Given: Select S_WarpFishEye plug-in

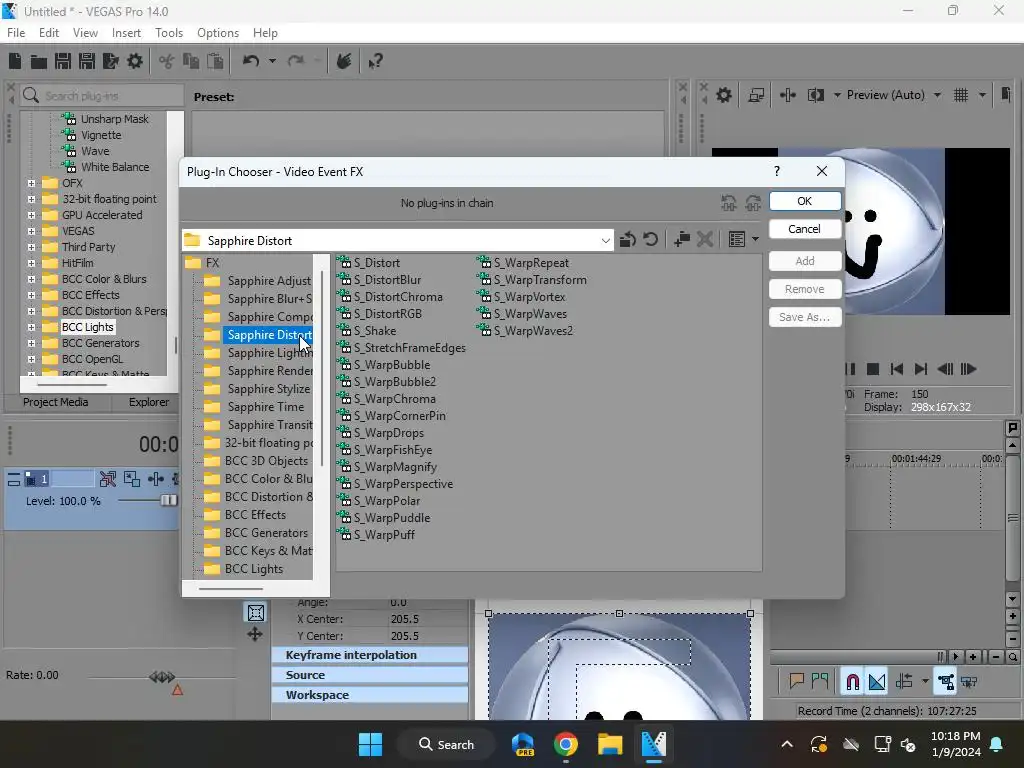Looking at the screenshot, I should coord(385,450).
